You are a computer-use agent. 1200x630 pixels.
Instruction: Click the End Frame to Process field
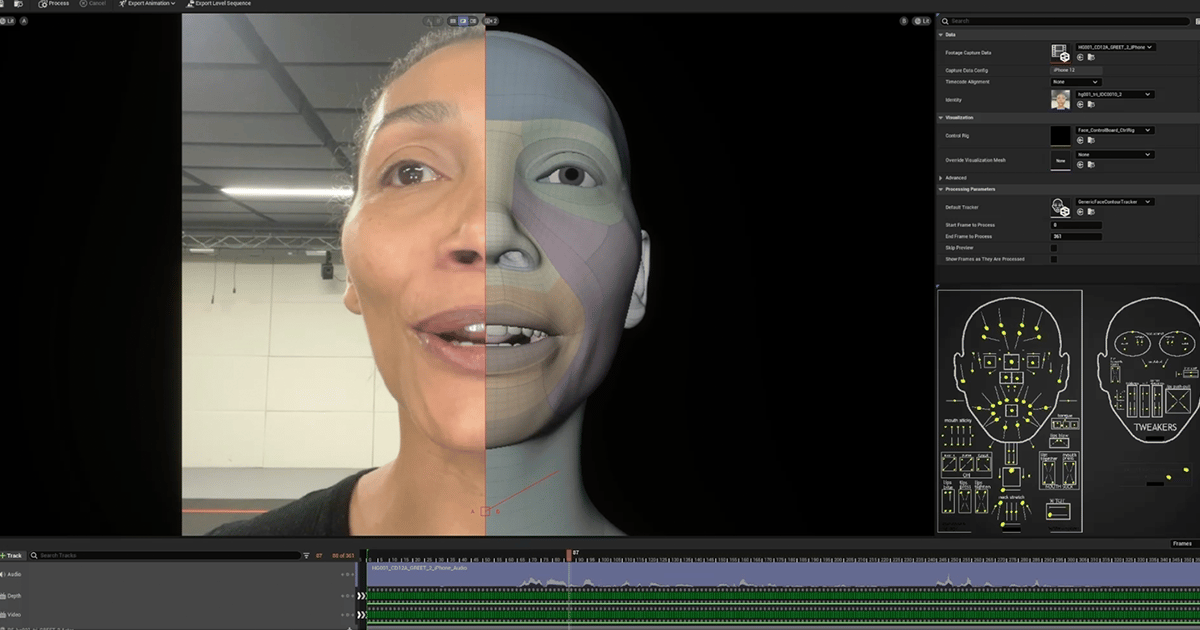coord(1076,237)
